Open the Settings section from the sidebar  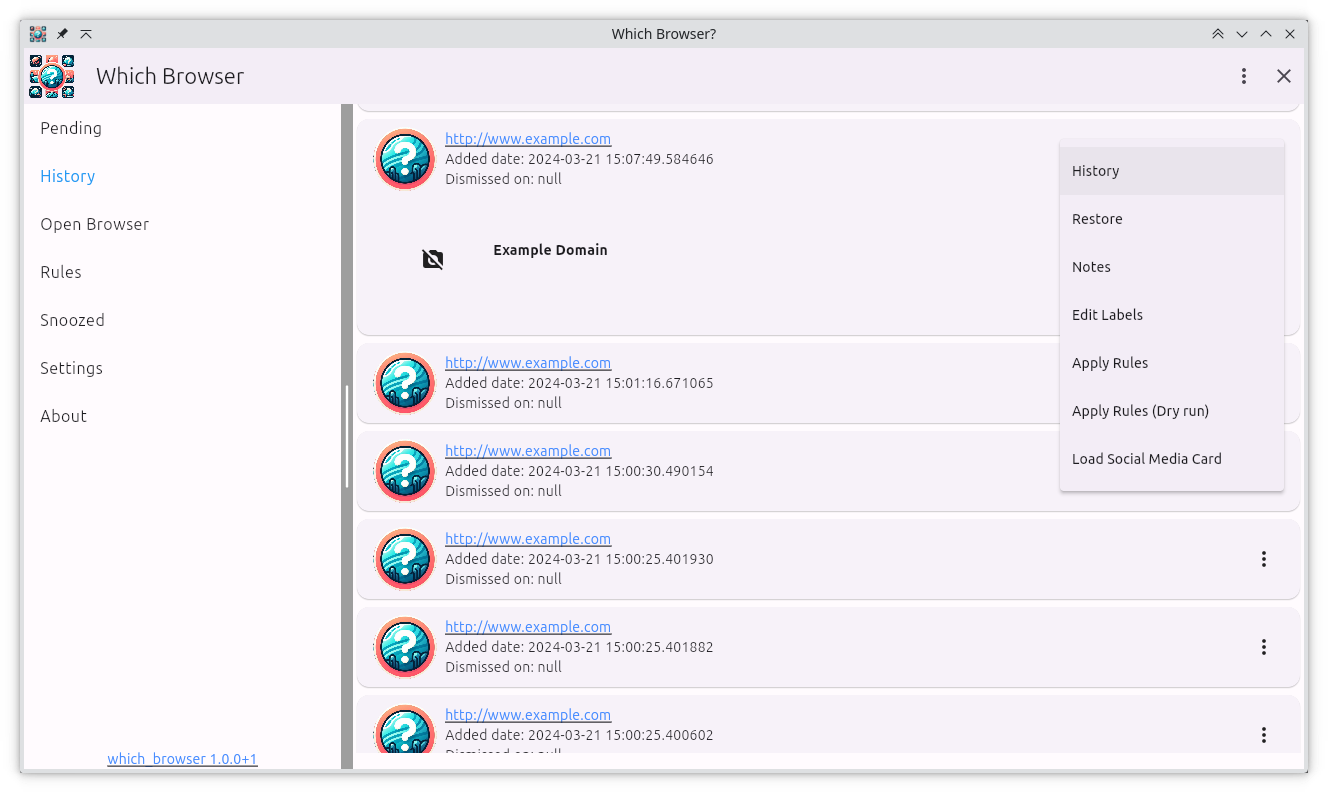click(71, 368)
